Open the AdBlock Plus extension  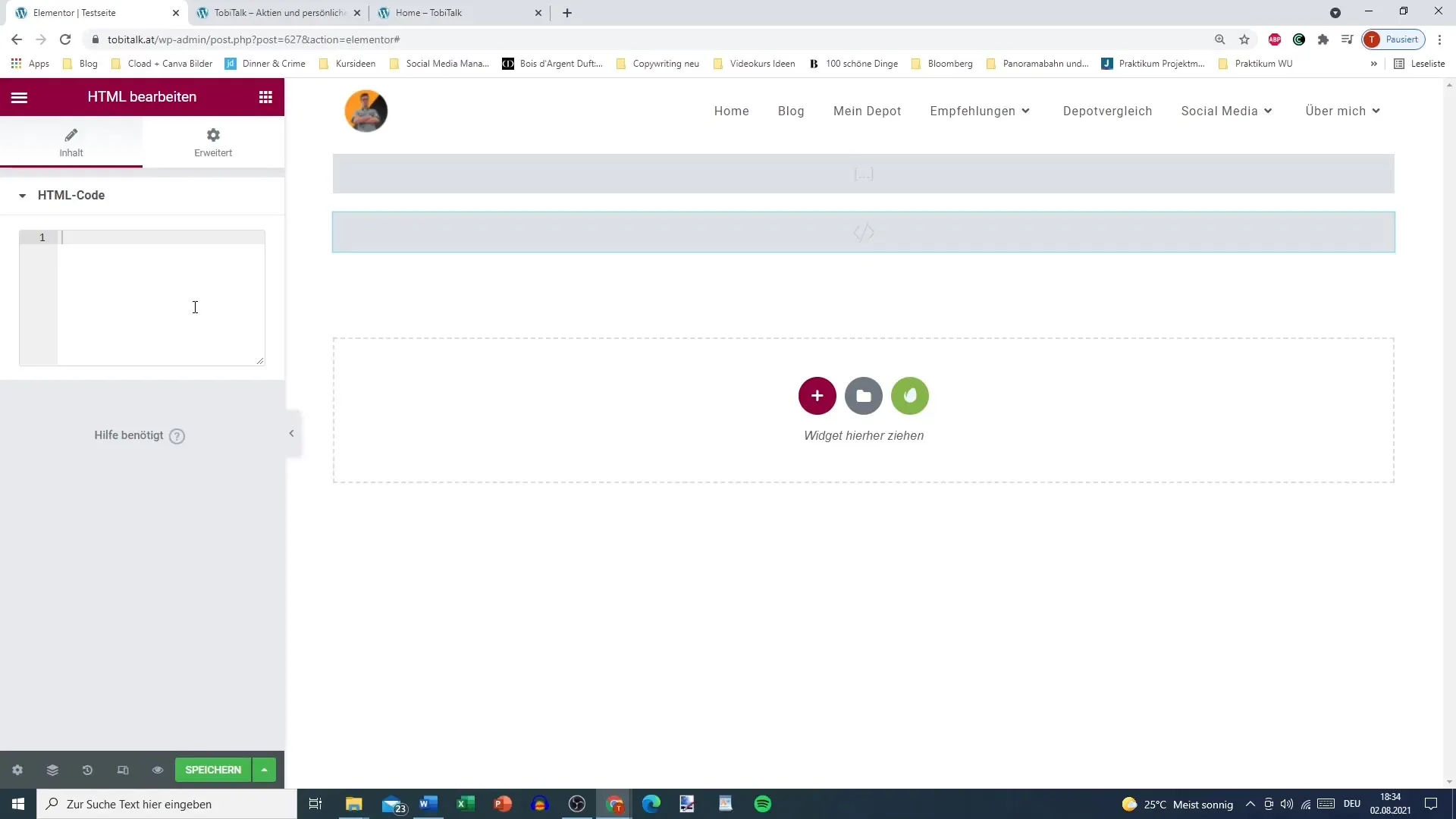1275,39
